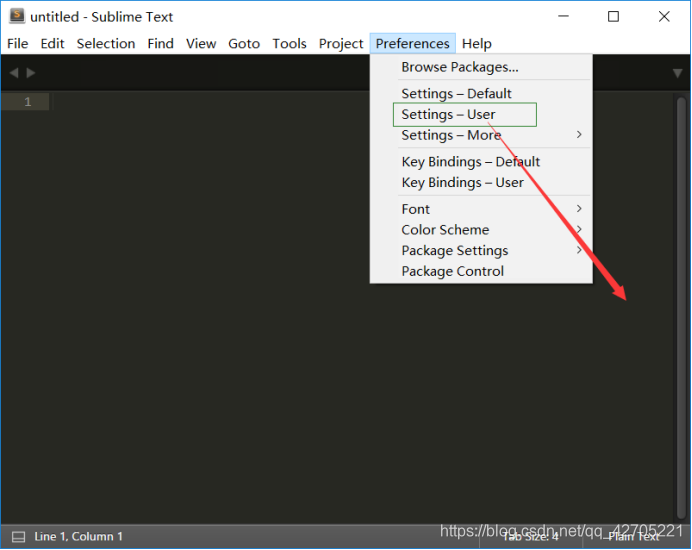Select Package Control menu entry

pyautogui.click(x=481, y=271)
